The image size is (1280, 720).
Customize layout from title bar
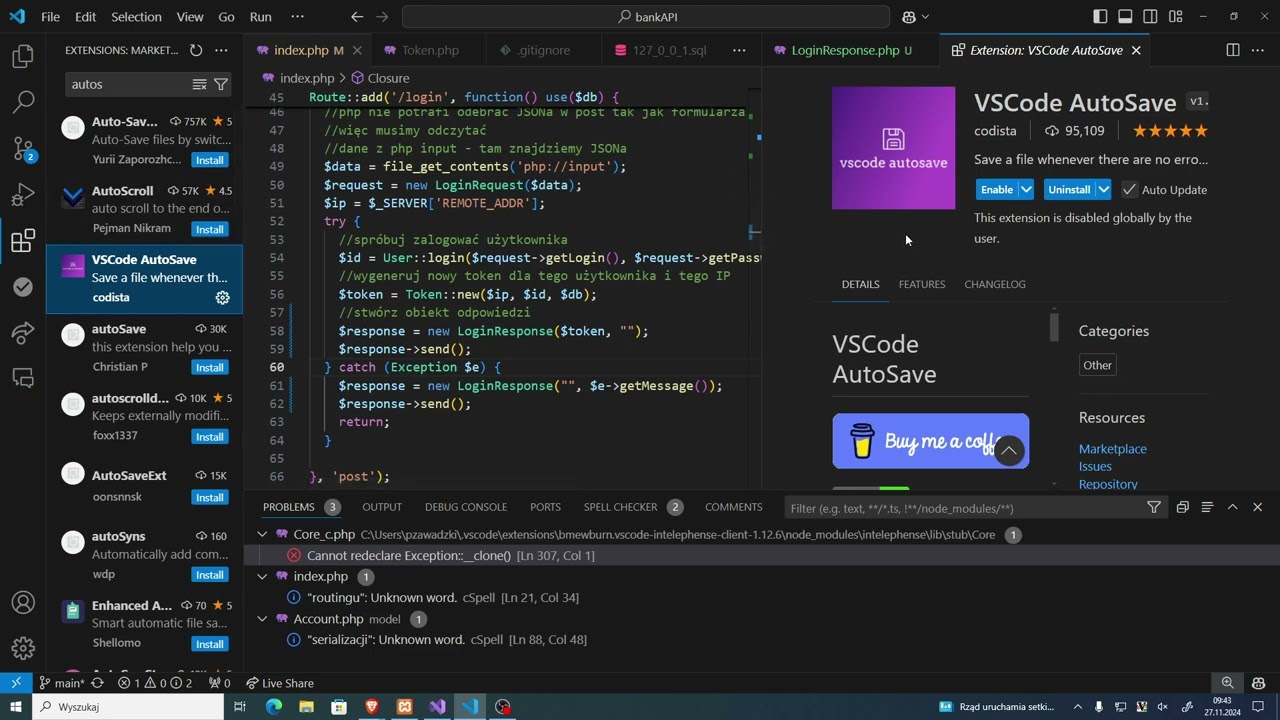pos(1176,17)
